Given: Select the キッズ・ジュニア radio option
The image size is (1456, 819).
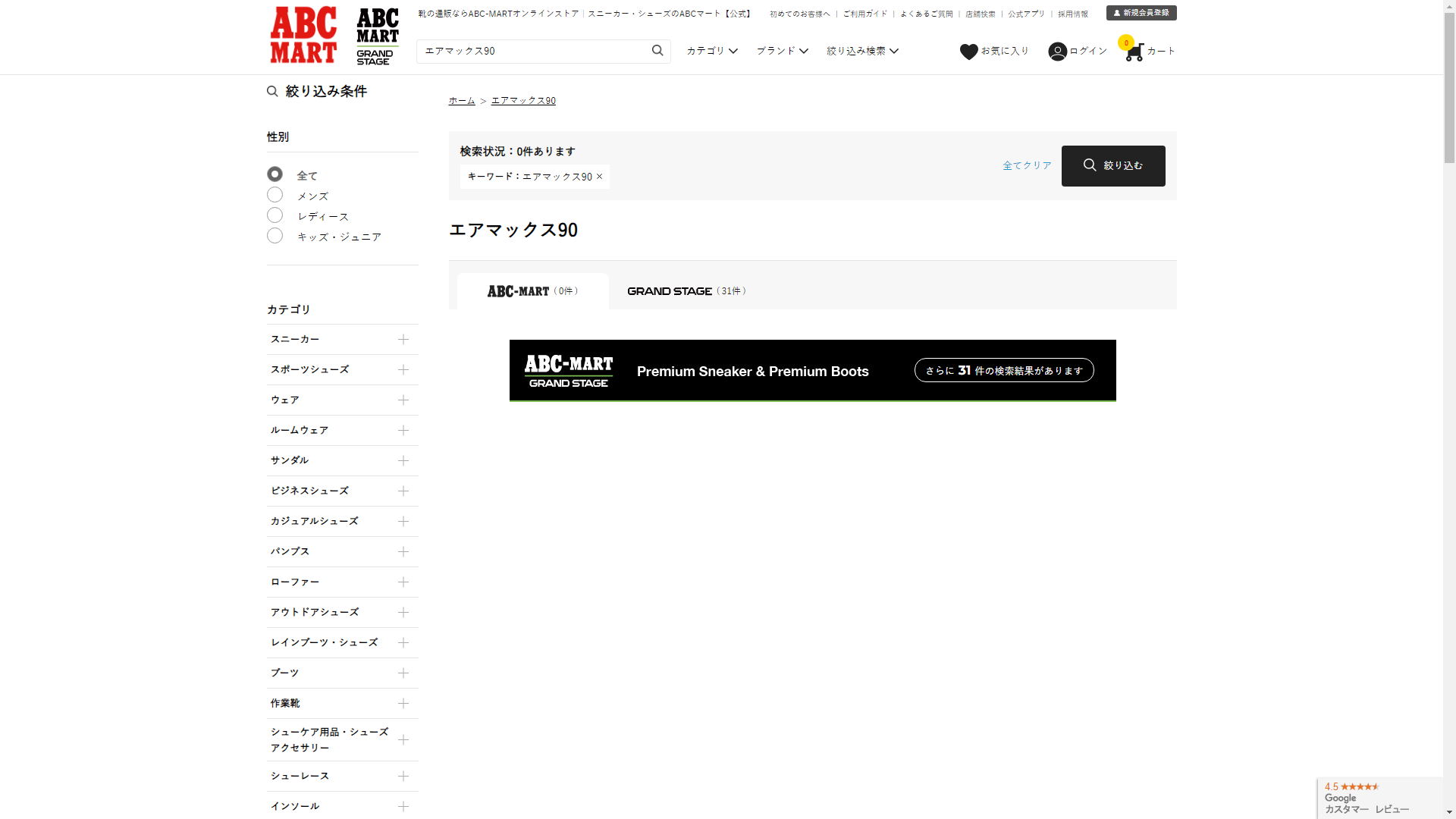Looking at the screenshot, I should click(x=275, y=236).
